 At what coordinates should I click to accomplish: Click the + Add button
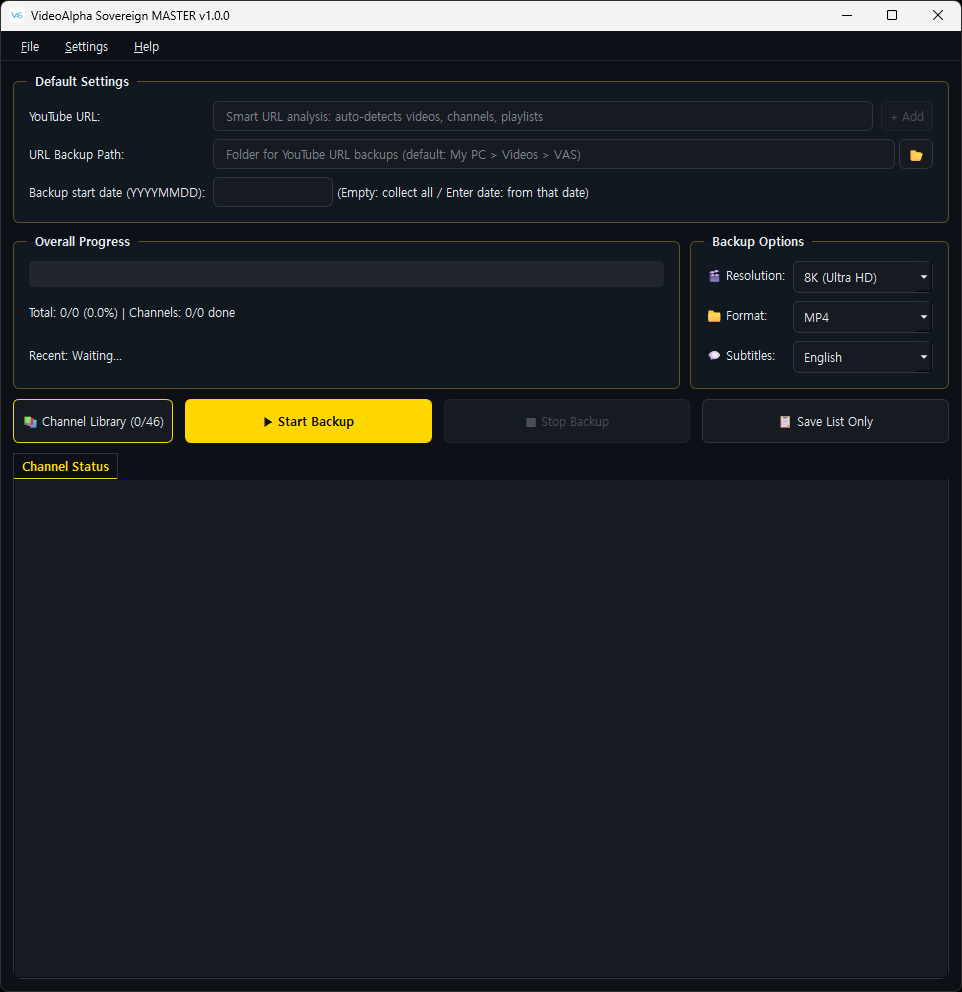pyautogui.click(x=906, y=116)
